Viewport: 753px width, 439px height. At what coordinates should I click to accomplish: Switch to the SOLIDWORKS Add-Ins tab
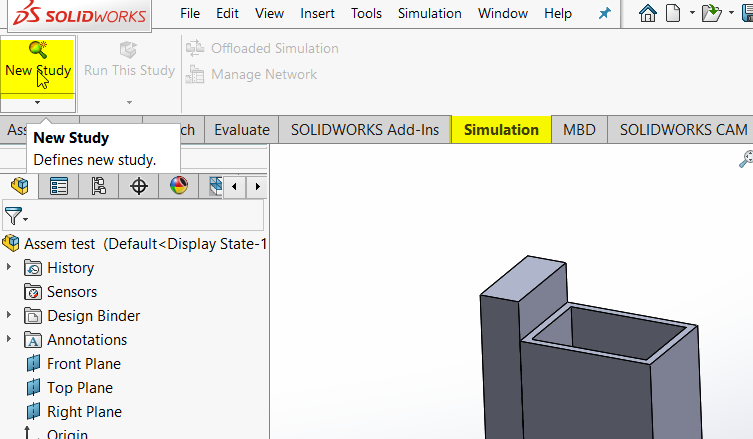coord(364,130)
